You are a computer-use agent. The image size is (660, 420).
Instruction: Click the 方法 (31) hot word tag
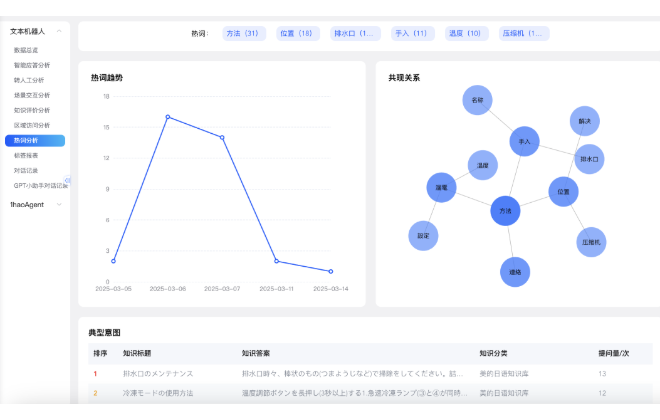click(x=242, y=33)
